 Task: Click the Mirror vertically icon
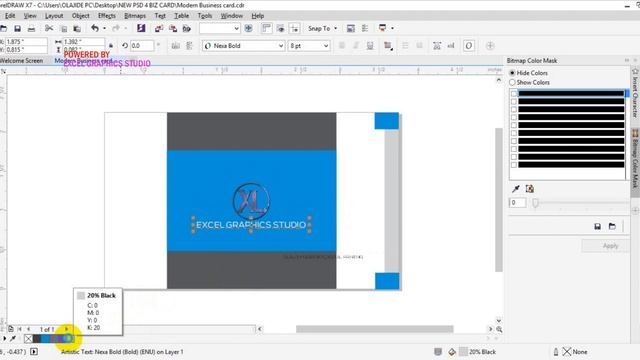point(189,46)
